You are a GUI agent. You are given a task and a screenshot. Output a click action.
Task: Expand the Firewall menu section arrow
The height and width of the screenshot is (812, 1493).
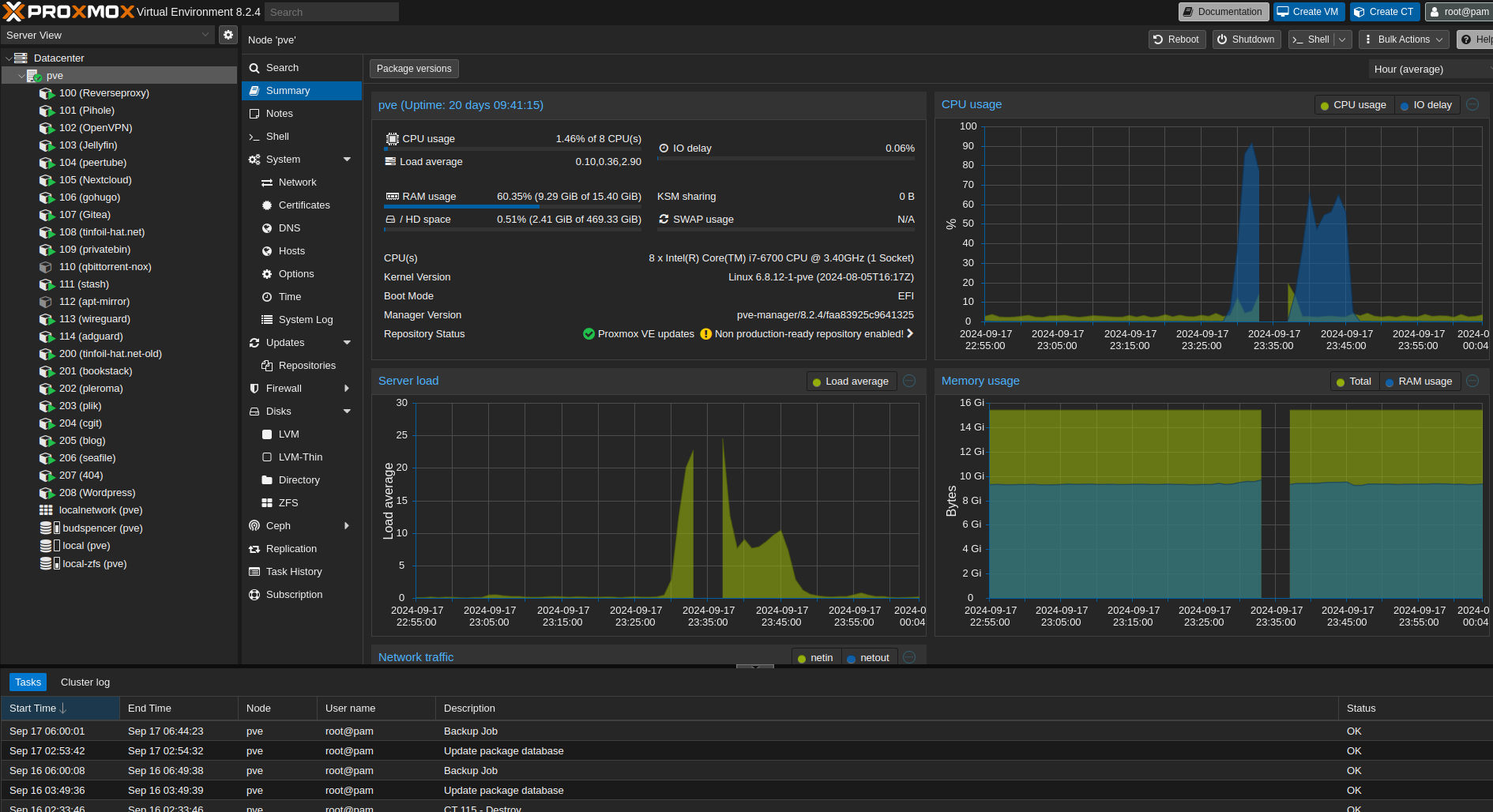(x=347, y=389)
